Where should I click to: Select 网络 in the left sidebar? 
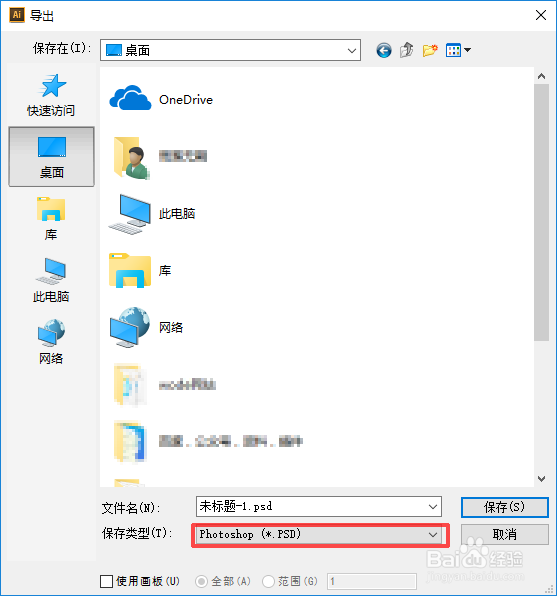pos(51,342)
